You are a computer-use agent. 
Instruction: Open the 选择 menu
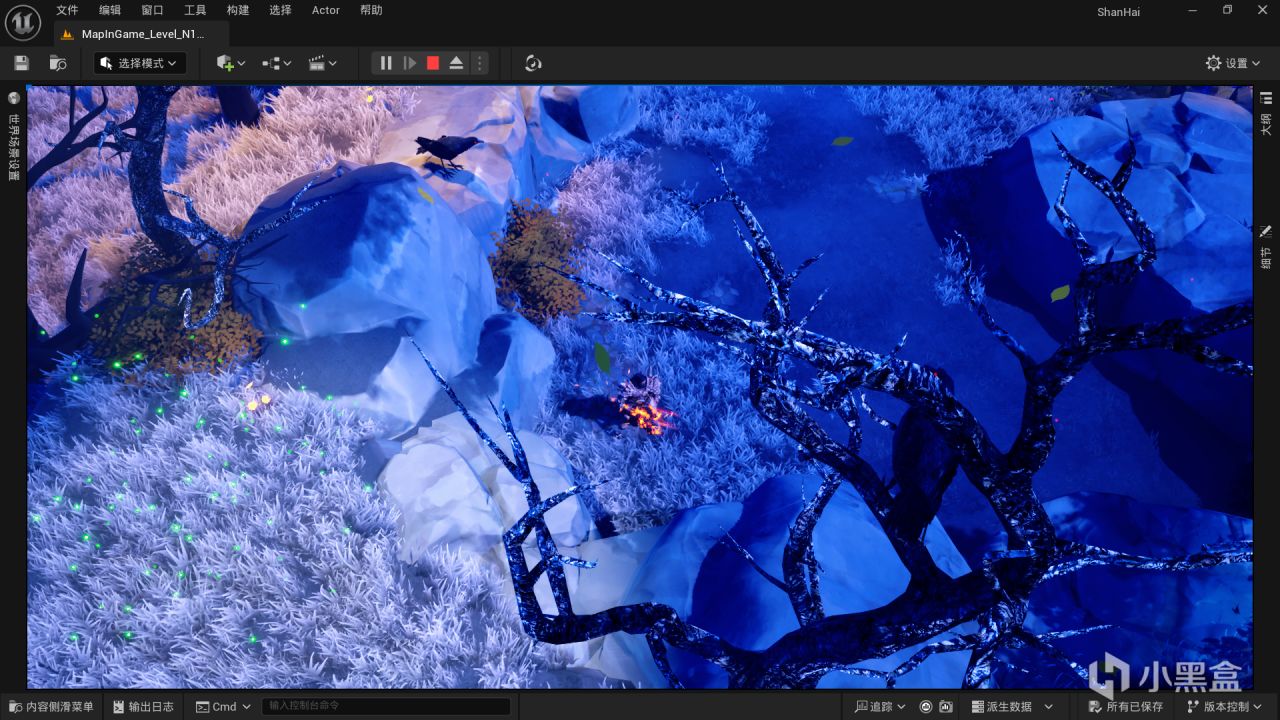tap(280, 10)
